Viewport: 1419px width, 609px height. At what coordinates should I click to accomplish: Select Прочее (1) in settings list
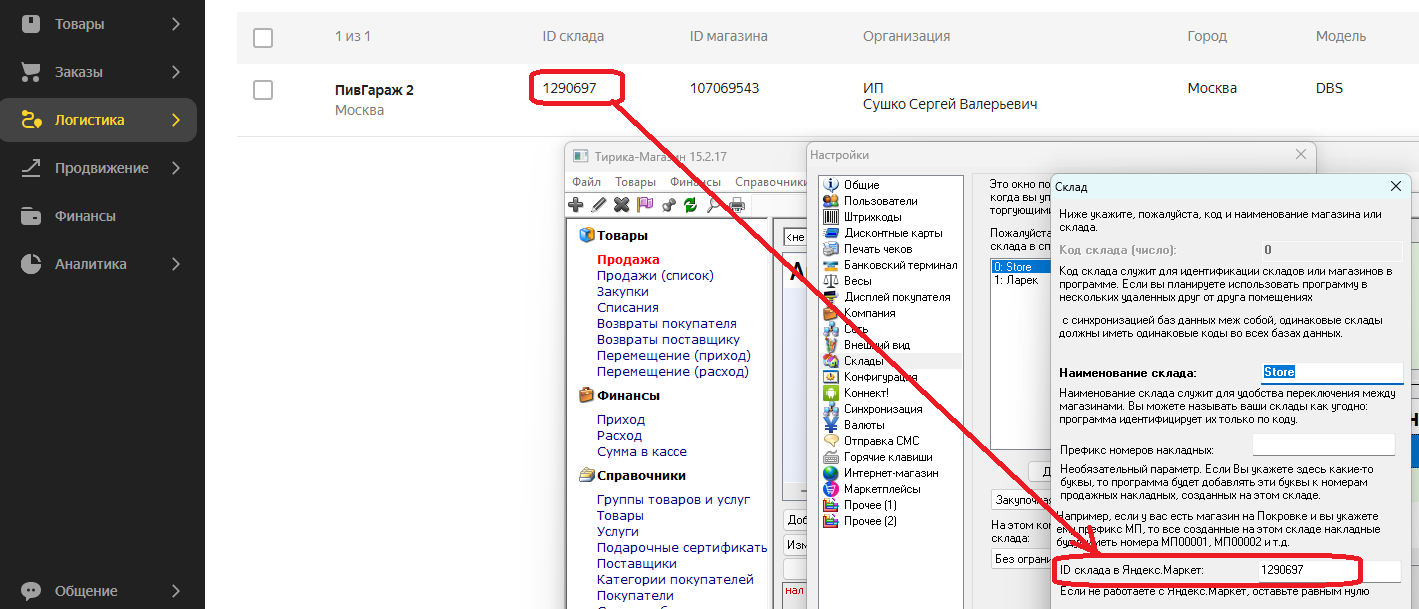click(x=870, y=505)
